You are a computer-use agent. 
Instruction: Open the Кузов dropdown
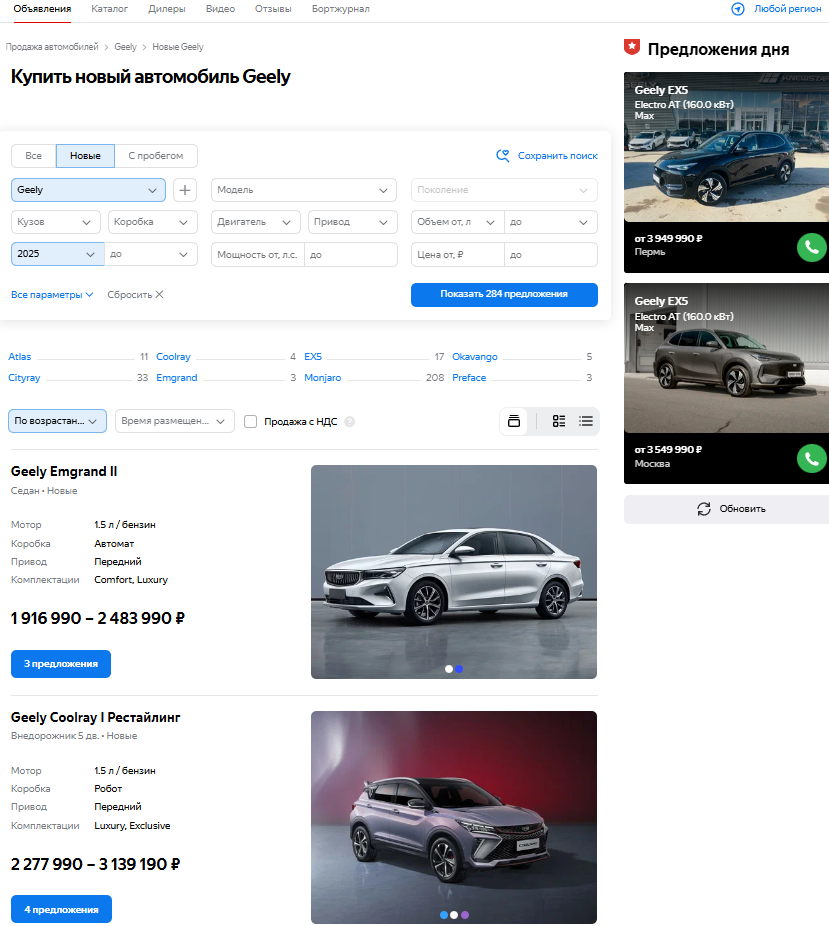54,222
